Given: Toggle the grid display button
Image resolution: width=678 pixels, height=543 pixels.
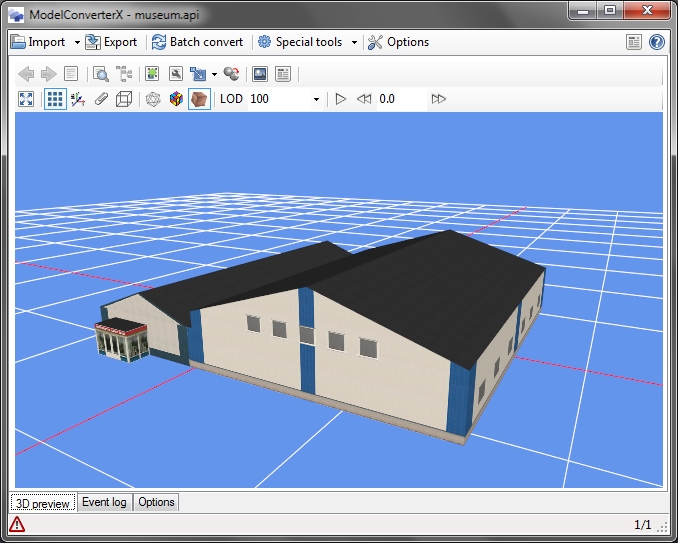Looking at the screenshot, I should point(55,99).
